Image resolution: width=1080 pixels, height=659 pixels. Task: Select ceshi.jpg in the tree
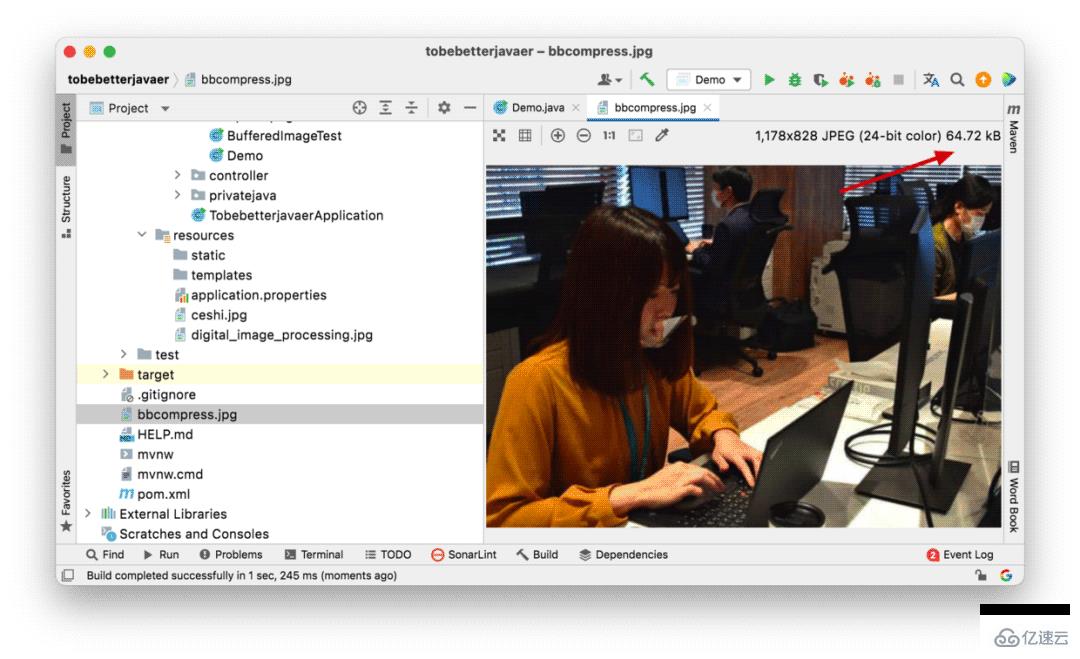[218, 315]
